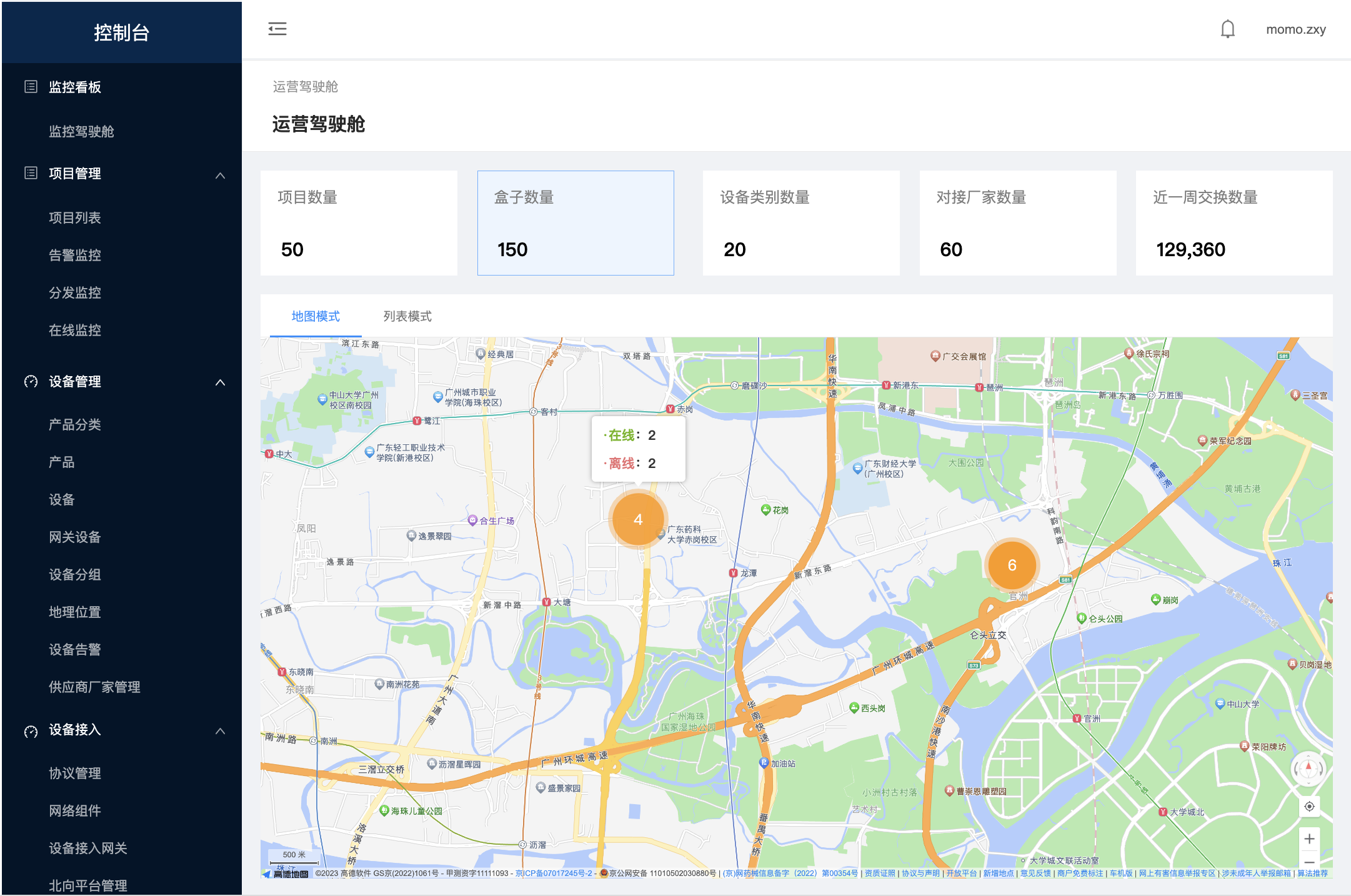Select the 盒子数量 statistic card
1351x896 pixels.
pyautogui.click(x=576, y=223)
